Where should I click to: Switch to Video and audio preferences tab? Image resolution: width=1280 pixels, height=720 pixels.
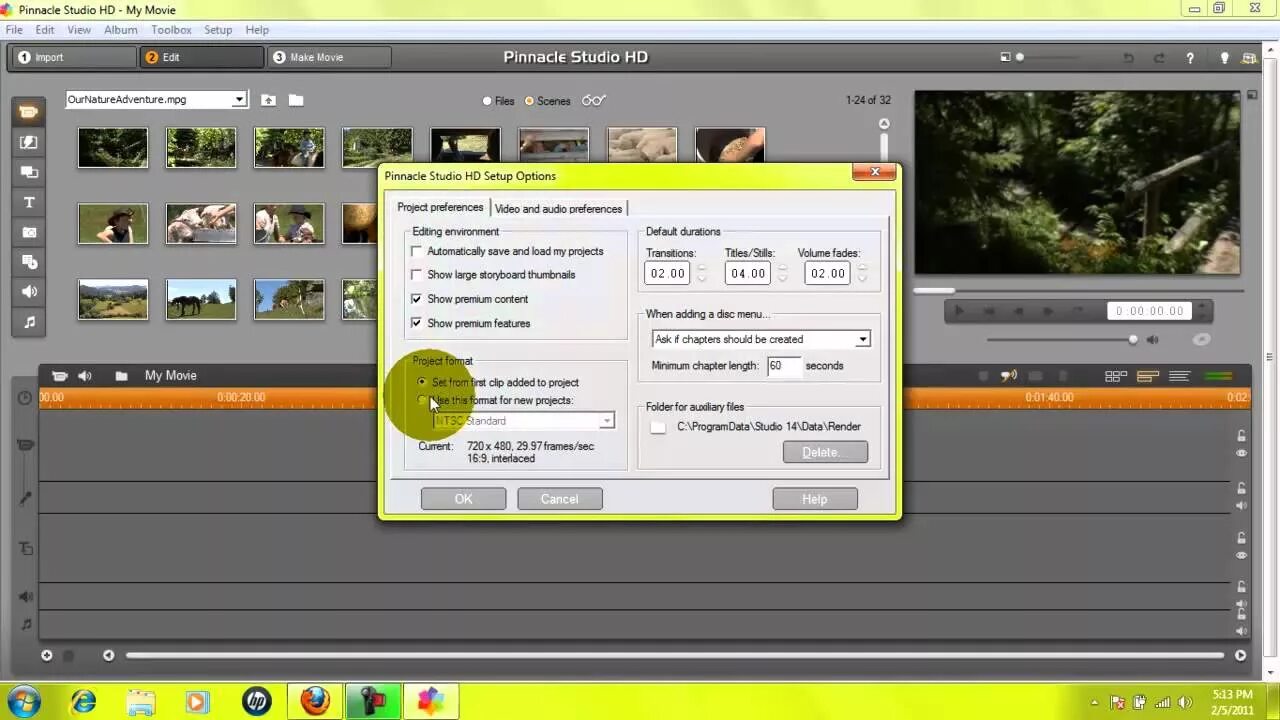(558, 209)
